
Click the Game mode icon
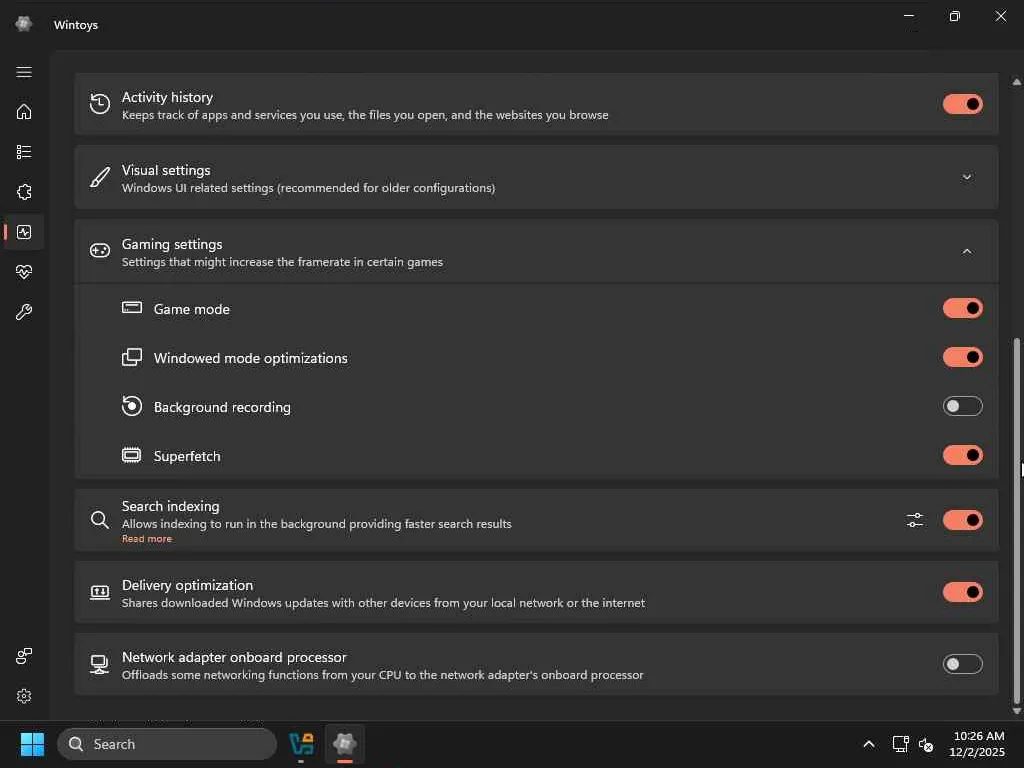[x=132, y=308]
